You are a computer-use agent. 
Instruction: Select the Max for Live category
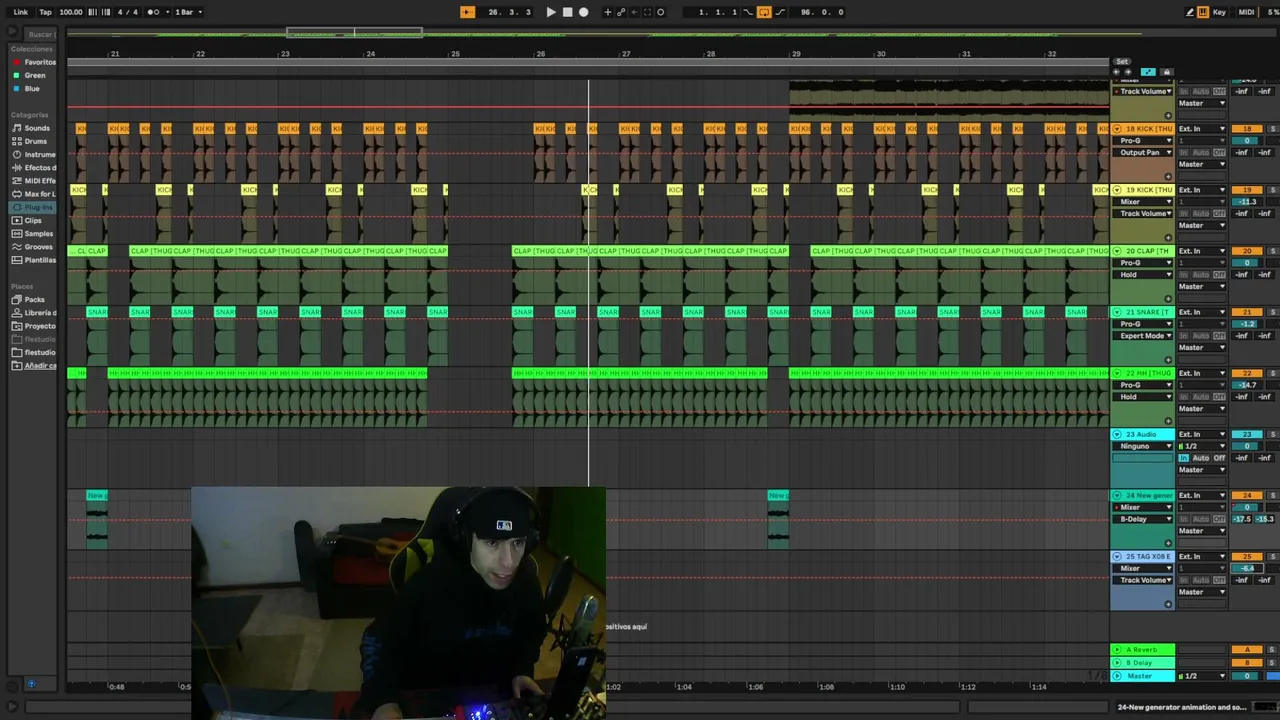coord(34,194)
